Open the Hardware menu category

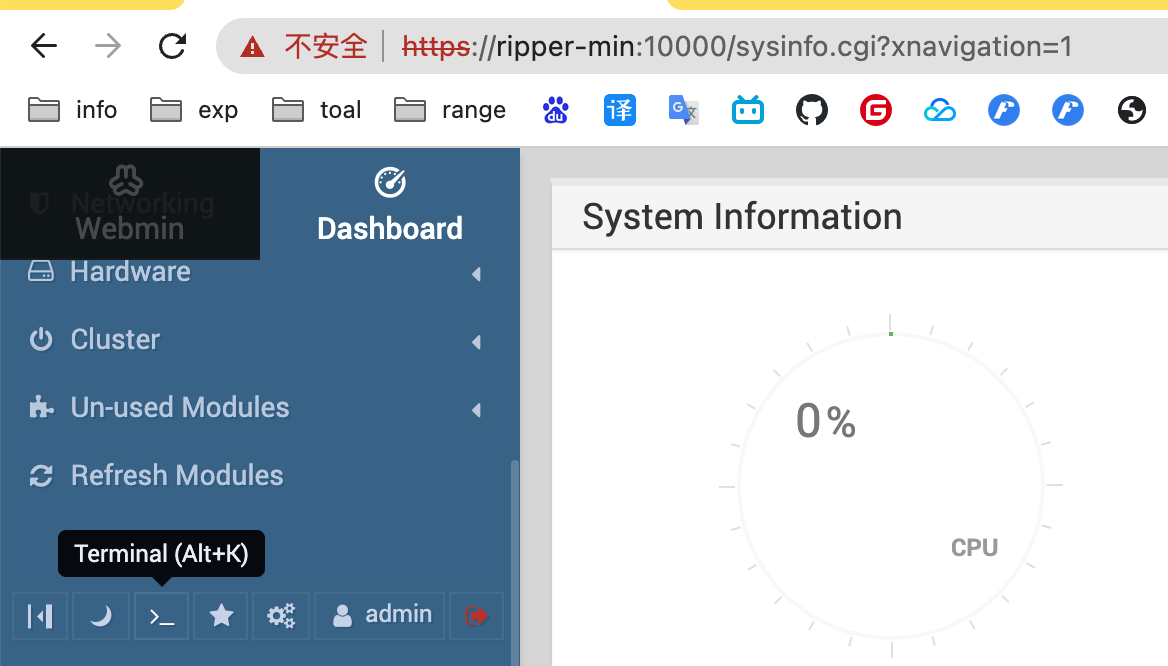130,272
